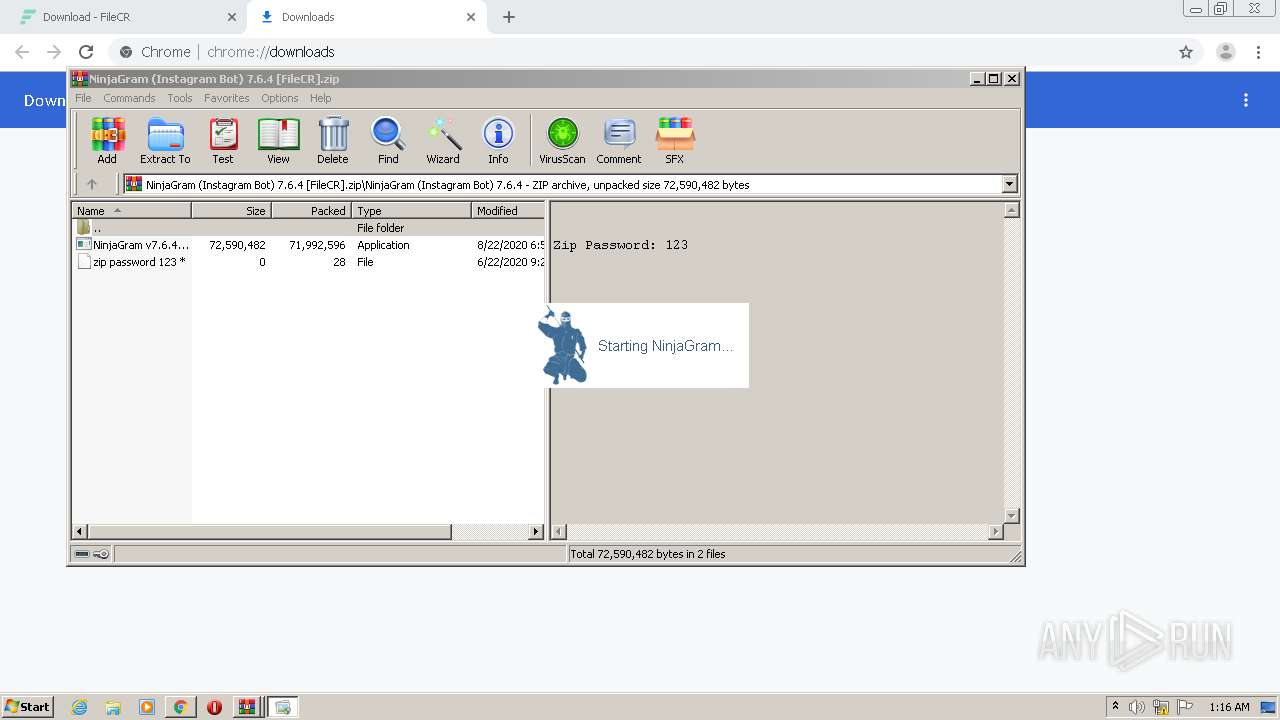Close the Download - FileCR tab

pyautogui.click(x=232, y=17)
